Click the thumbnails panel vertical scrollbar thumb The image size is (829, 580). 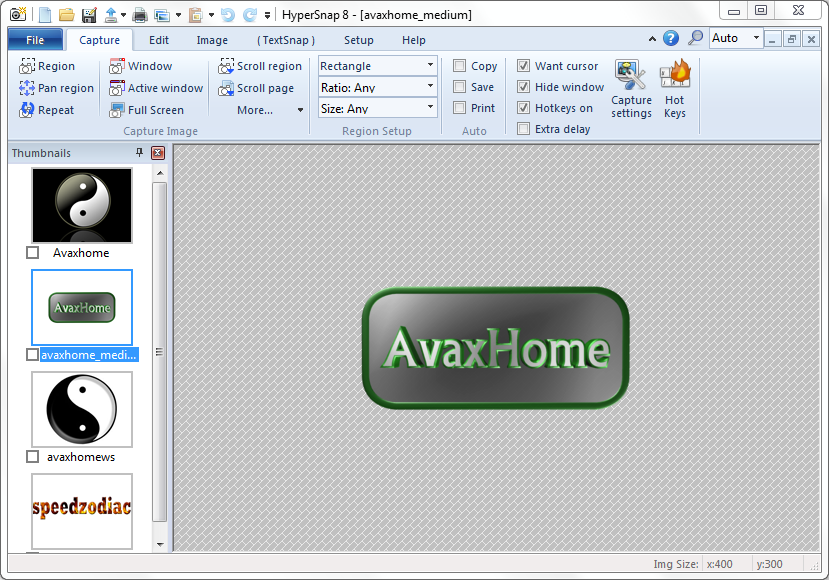160,352
